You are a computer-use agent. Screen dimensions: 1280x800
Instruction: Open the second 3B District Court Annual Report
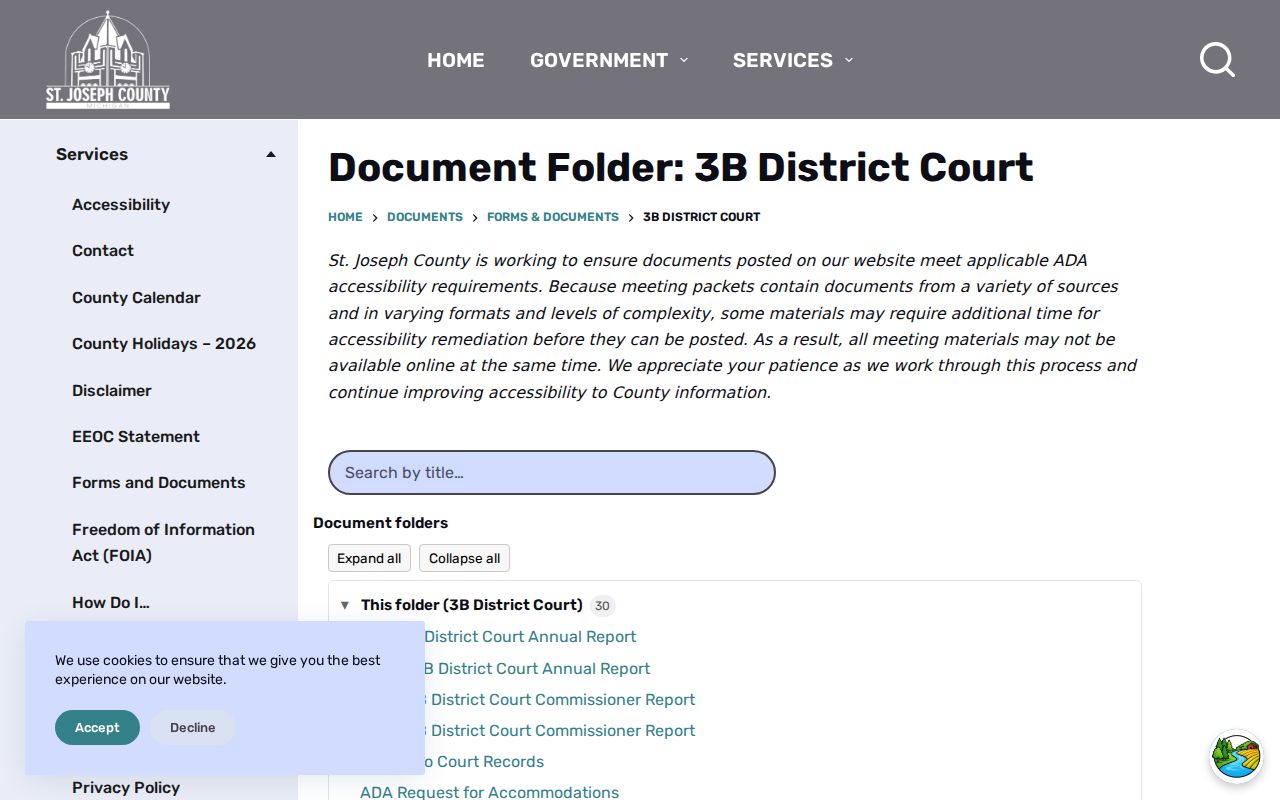pos(537,669)
